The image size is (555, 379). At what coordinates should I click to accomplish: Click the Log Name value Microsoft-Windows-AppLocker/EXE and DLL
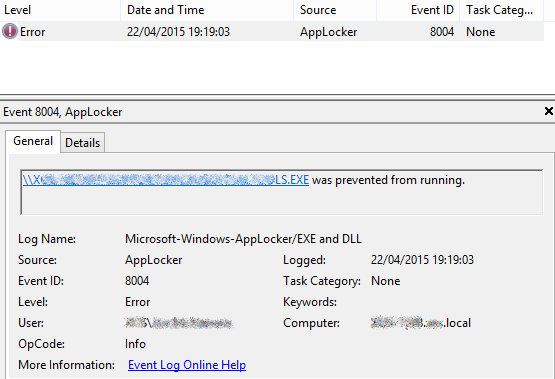(x=243, y=239)
